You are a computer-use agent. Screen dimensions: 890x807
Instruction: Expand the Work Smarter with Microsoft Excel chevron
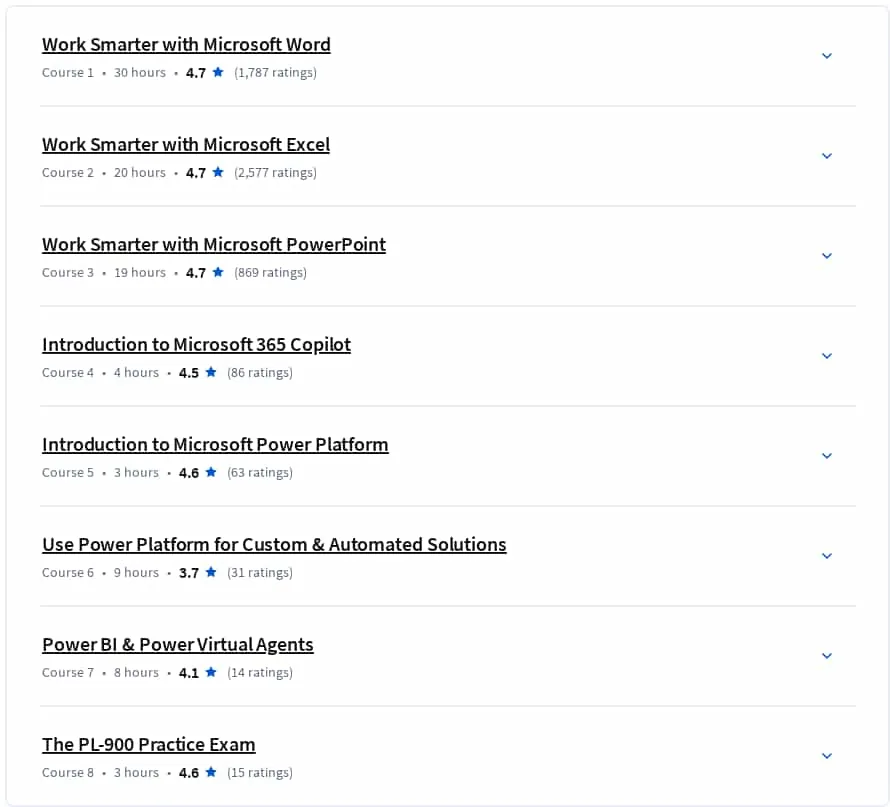[x=826, y=156]
